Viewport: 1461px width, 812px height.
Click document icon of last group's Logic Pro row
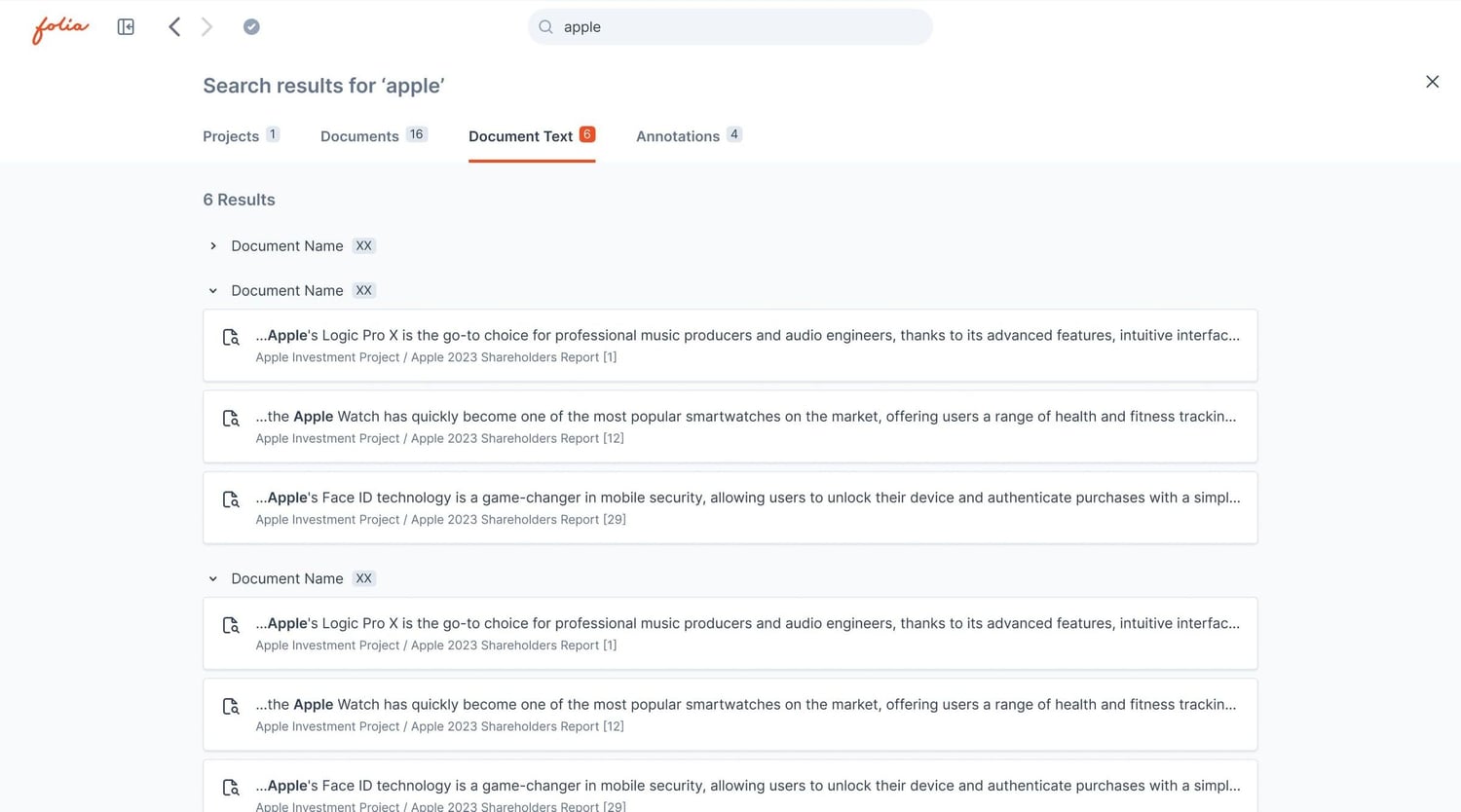[x=231, y=626]
